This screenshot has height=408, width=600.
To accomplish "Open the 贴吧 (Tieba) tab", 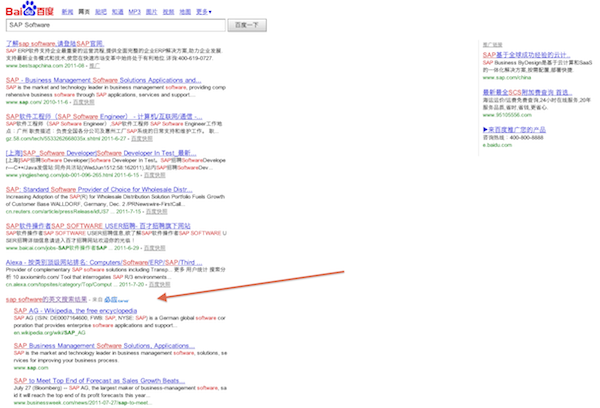I will tap(101, 12).
